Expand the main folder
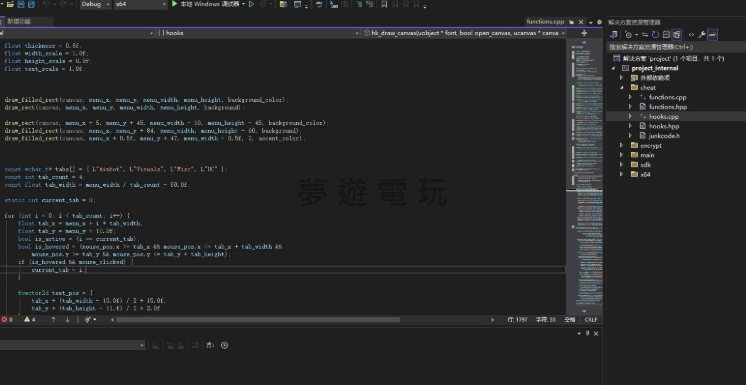Viewport: 746px width, 385px height. point(621,155)
